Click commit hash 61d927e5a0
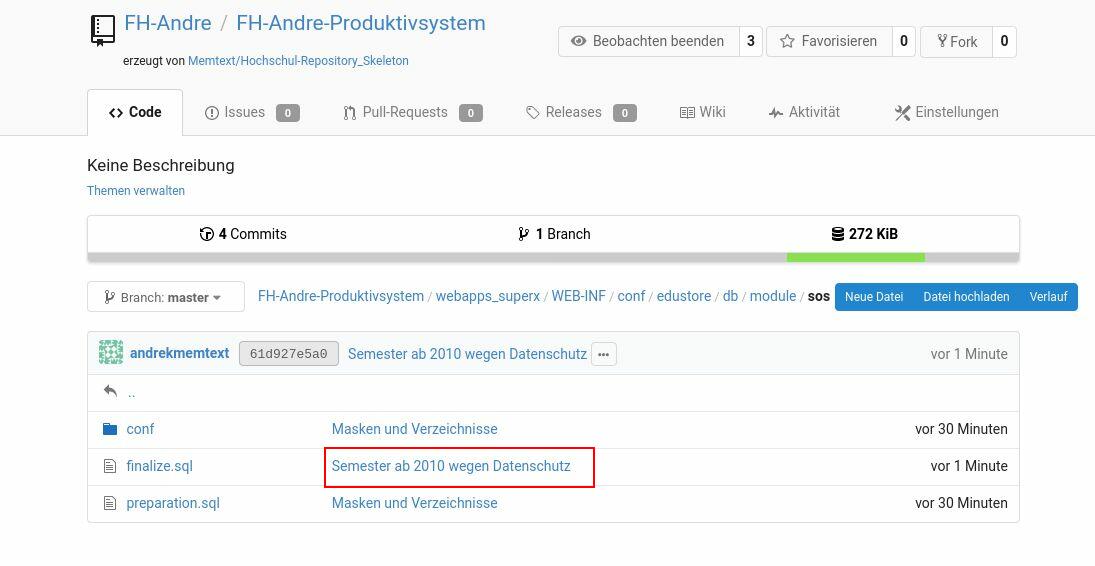 click(288, 354)
